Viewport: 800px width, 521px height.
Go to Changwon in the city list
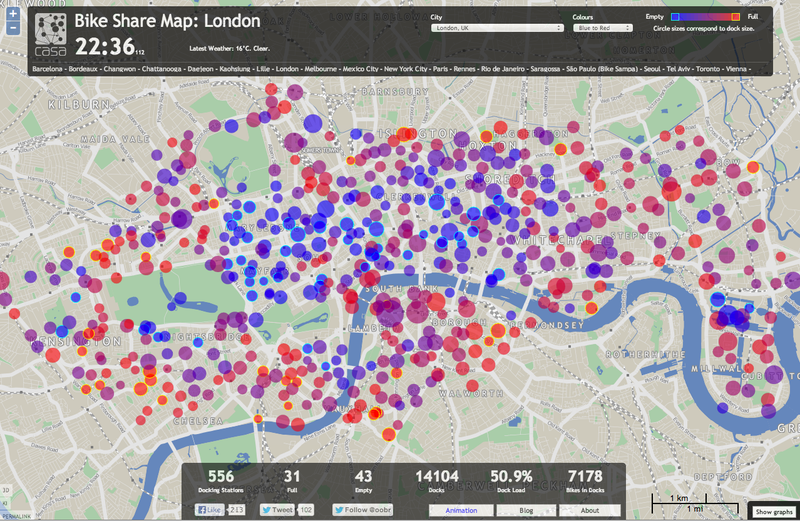pos(120,69)
